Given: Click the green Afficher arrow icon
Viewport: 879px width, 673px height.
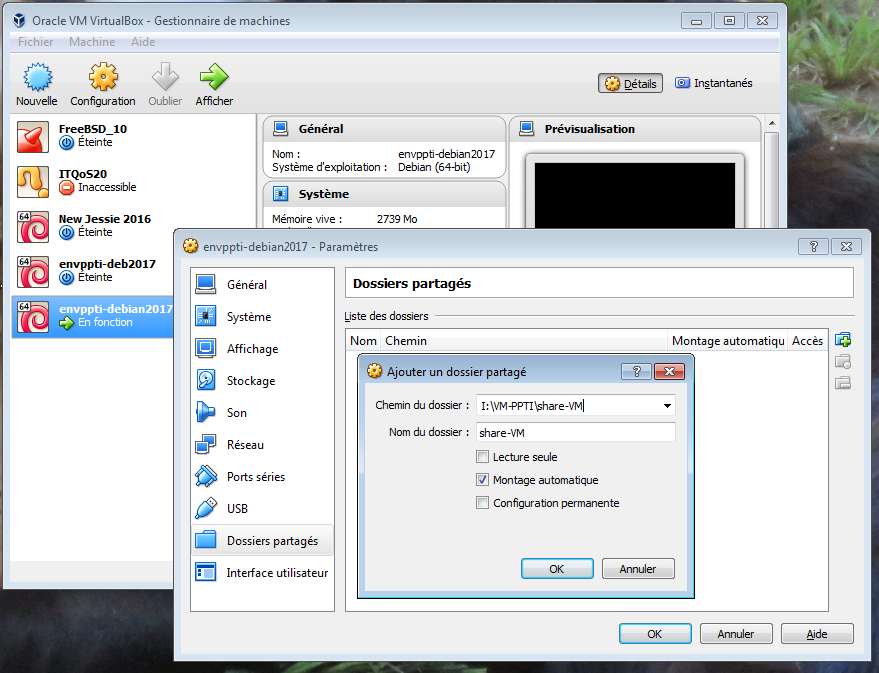Looking at the screenshot, I should pos(214,78).
